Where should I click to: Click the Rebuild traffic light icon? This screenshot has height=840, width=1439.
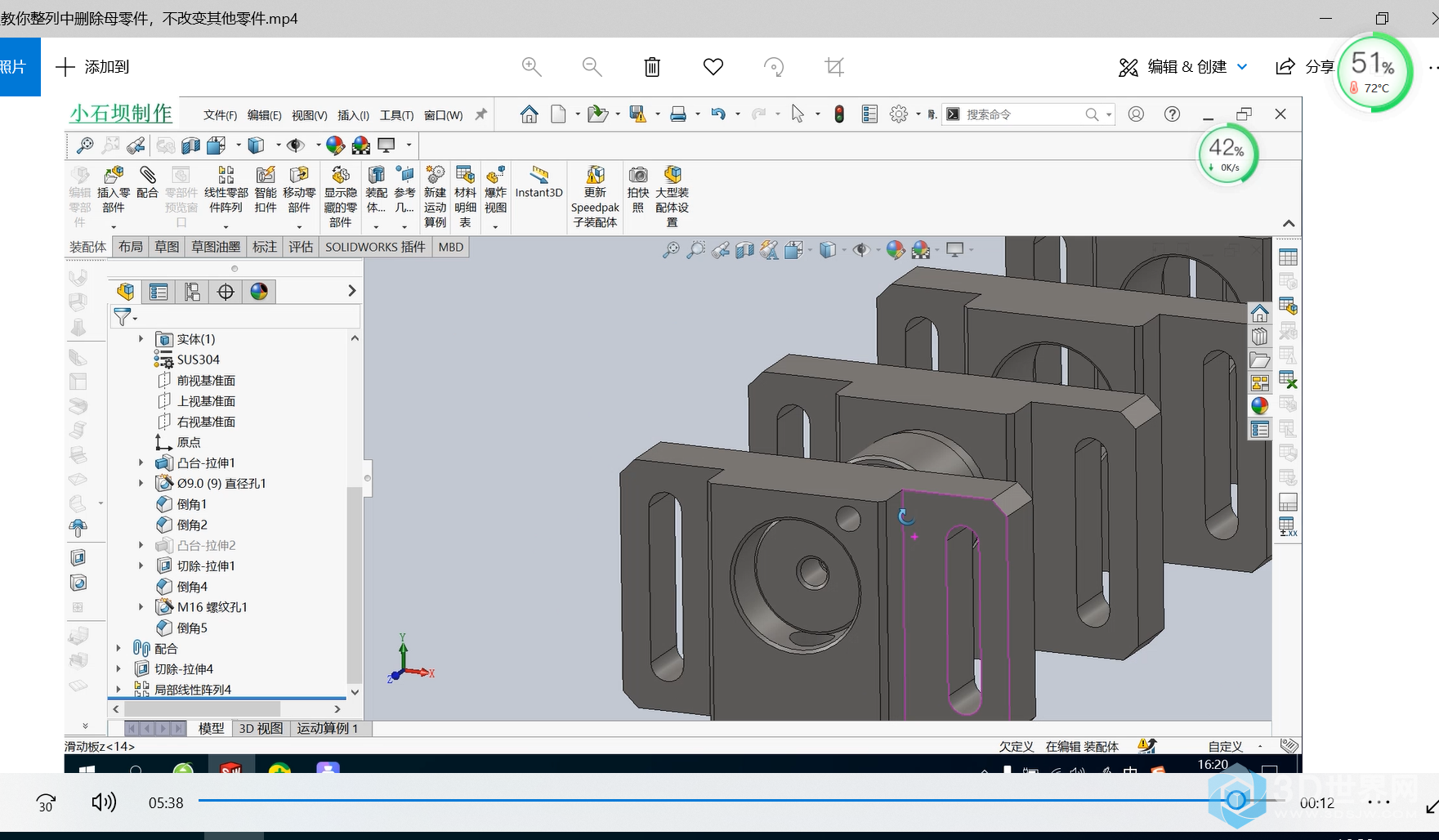(x=839, y=114)
